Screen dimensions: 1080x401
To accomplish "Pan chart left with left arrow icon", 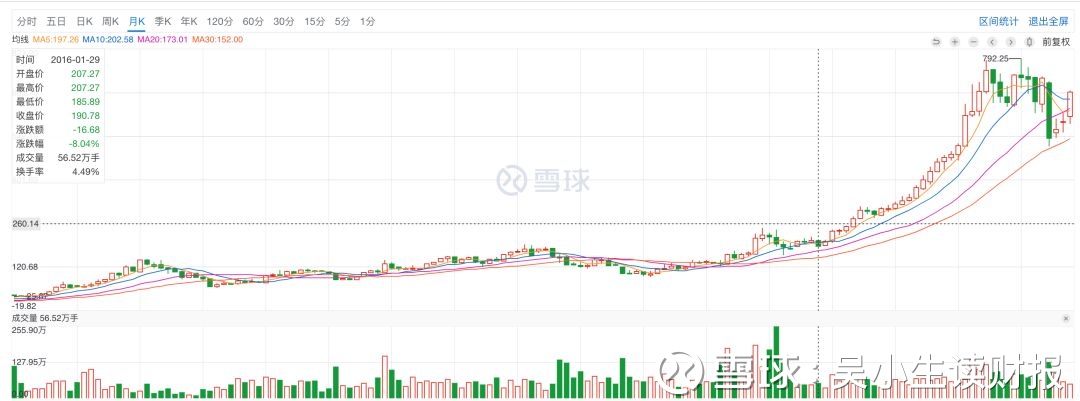I will 991,42.
